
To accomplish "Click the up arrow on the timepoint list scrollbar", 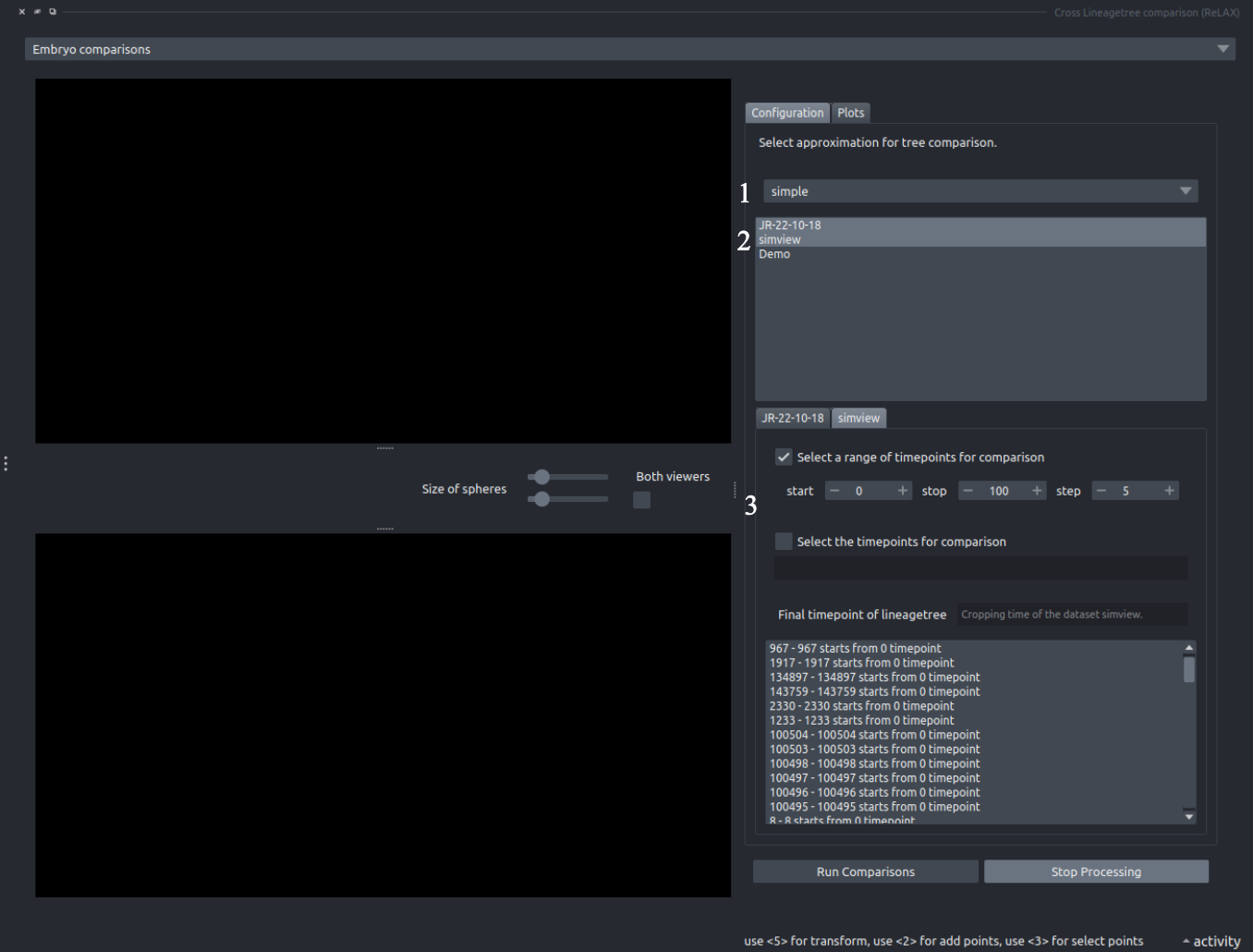I will [x=1188, y=646].
